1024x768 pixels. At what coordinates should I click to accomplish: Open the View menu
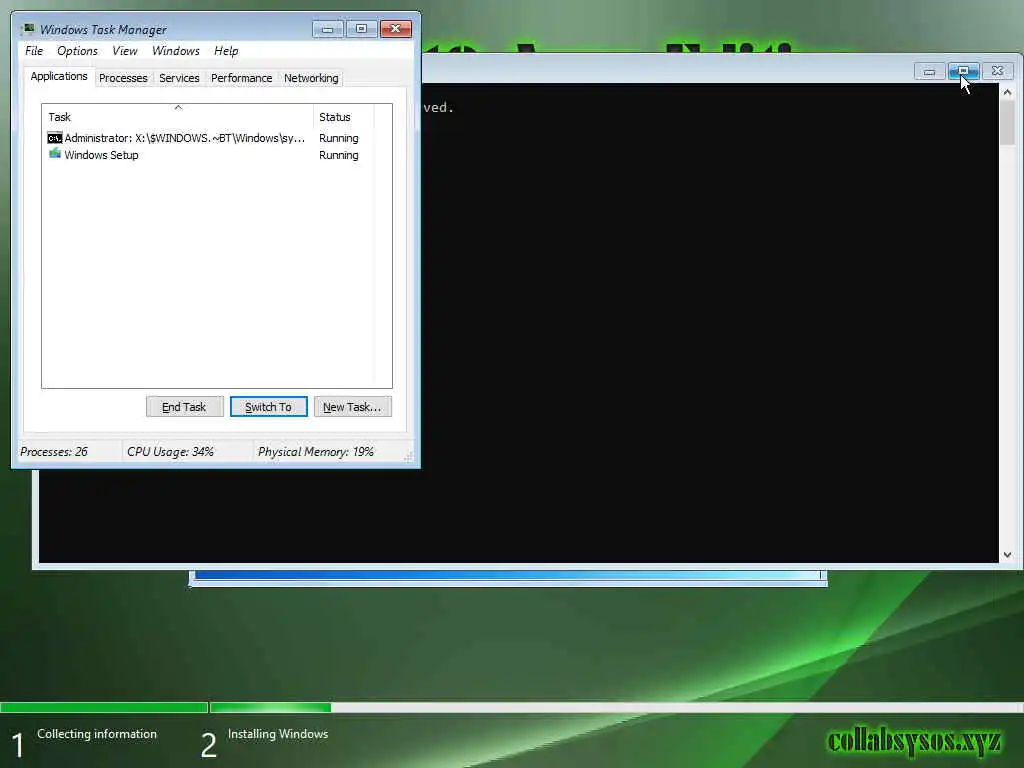pos(125,51)
